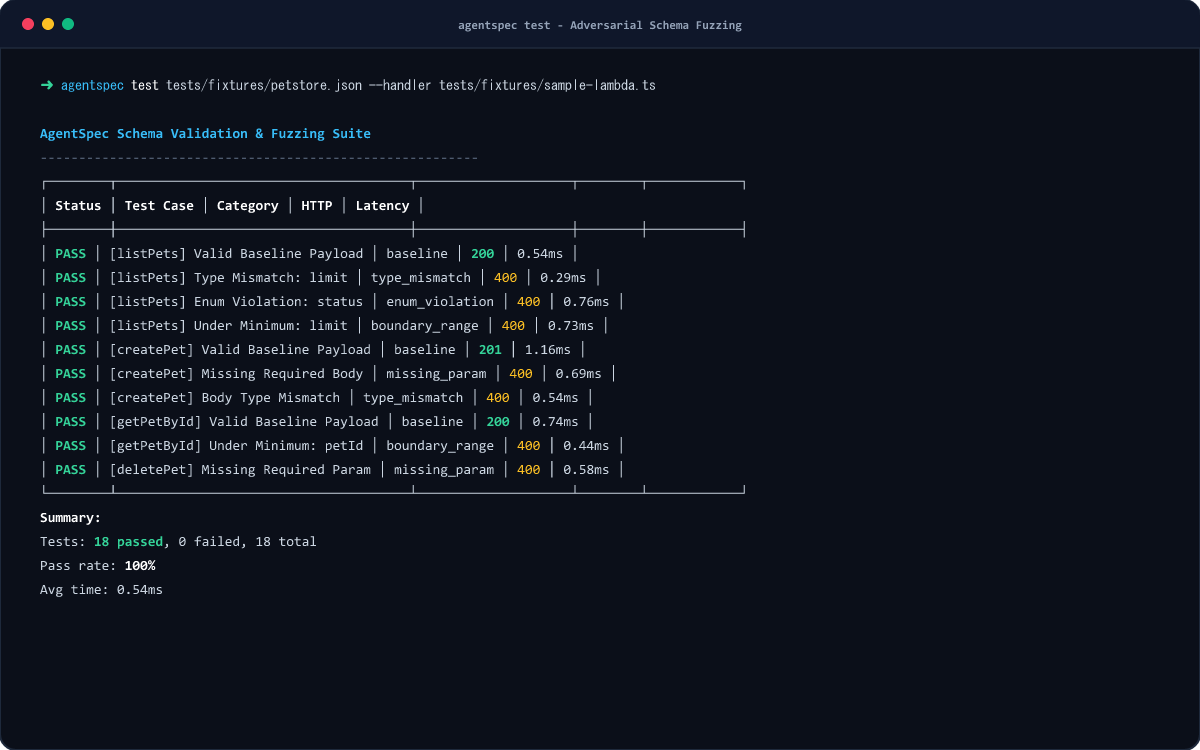This screenshot has width=1200, height=750.
Task: Click the '0 failed' text in summary
Action: tap(209, 542)
